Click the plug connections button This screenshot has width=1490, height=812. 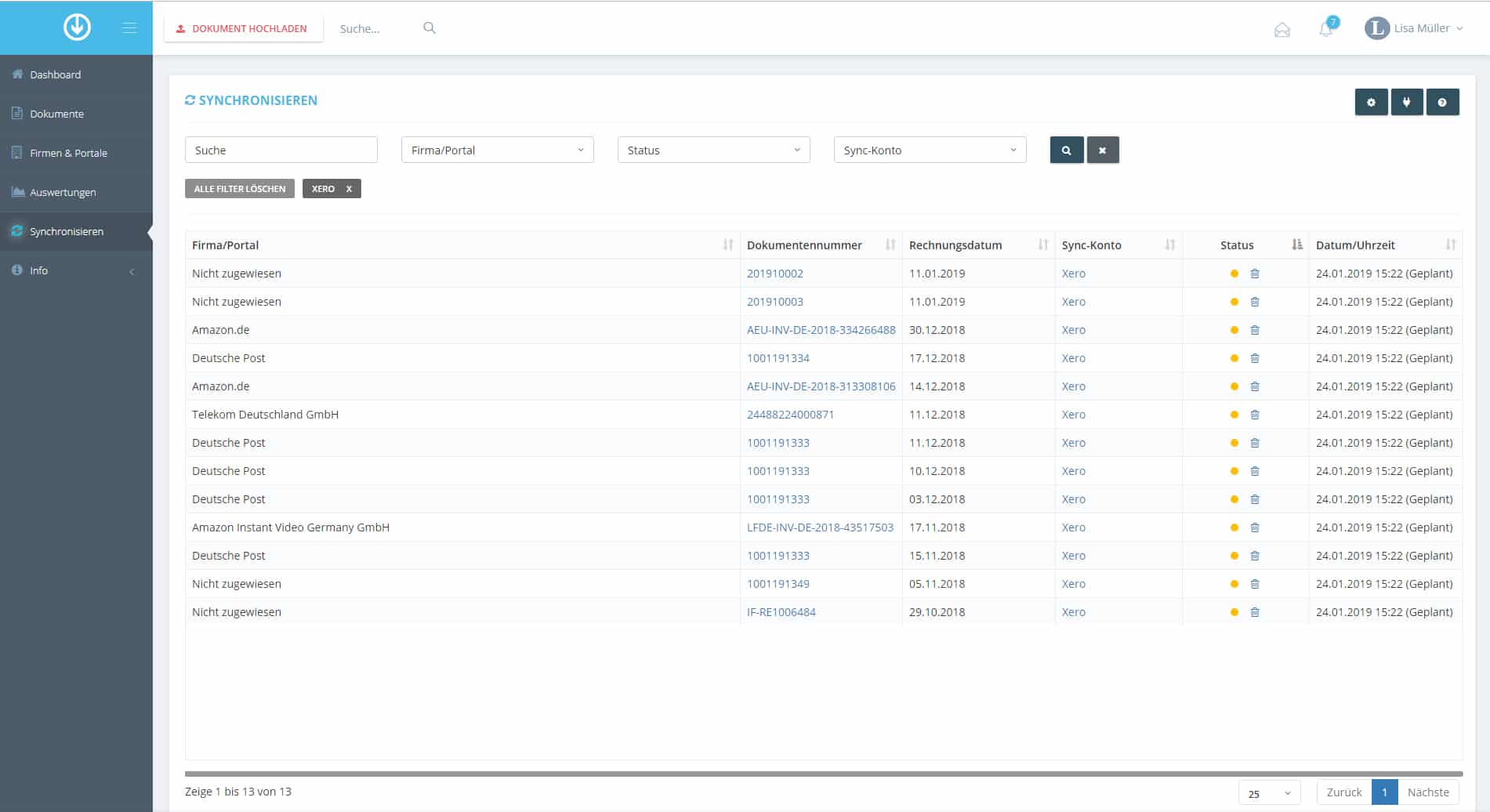1407,102
